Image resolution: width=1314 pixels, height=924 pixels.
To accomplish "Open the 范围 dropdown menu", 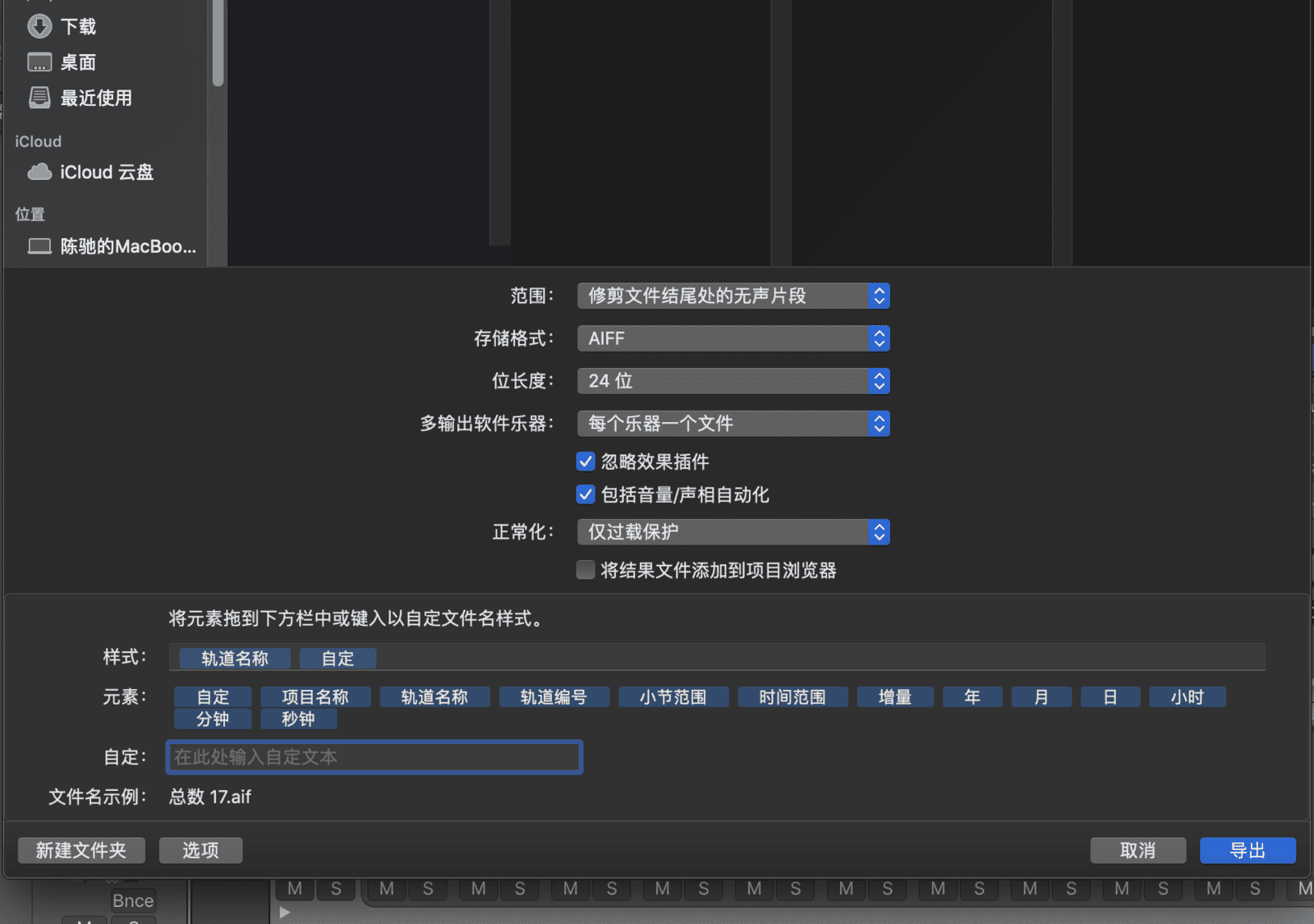I will [733, 296].
